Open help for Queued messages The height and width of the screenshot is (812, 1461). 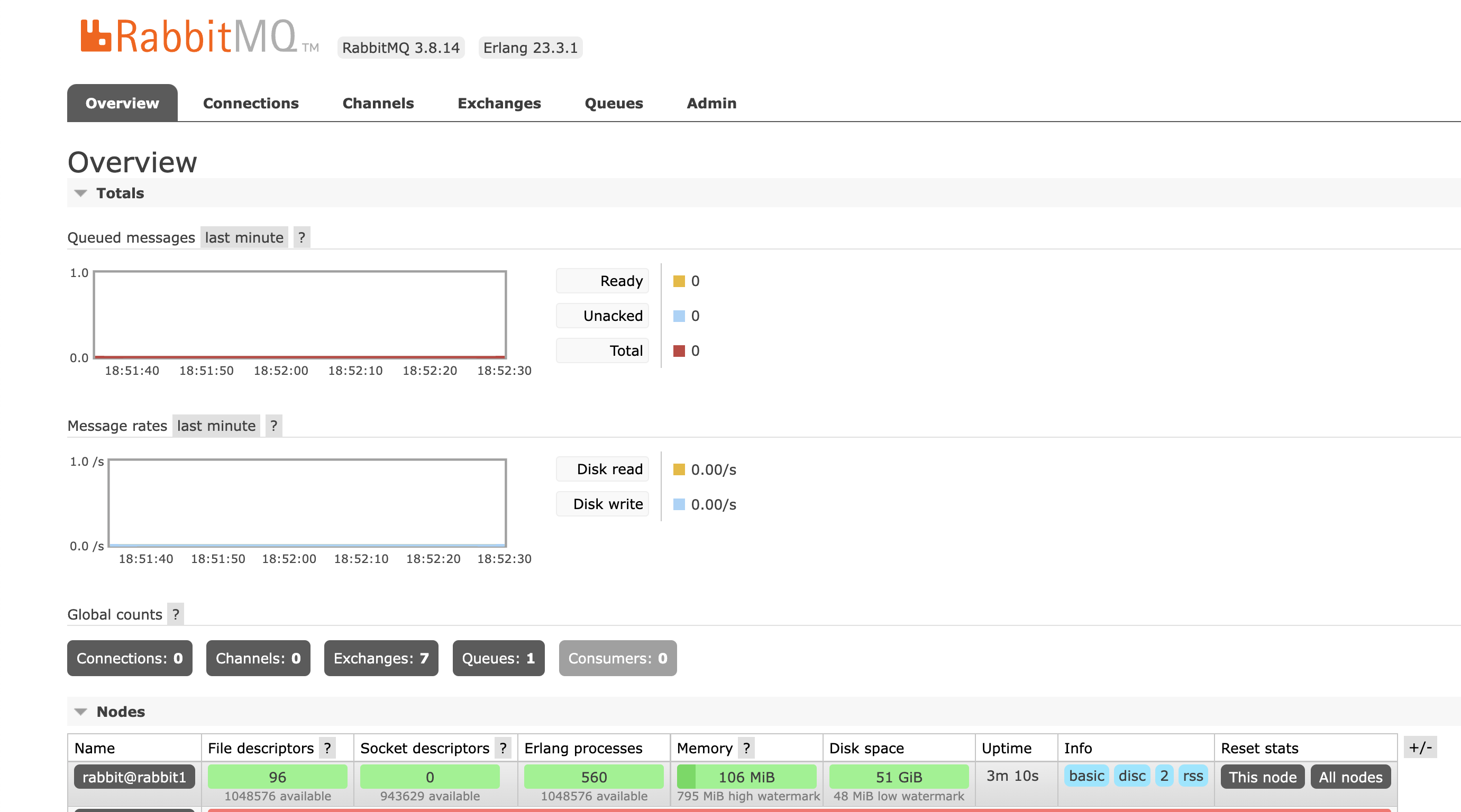[302, 237]
